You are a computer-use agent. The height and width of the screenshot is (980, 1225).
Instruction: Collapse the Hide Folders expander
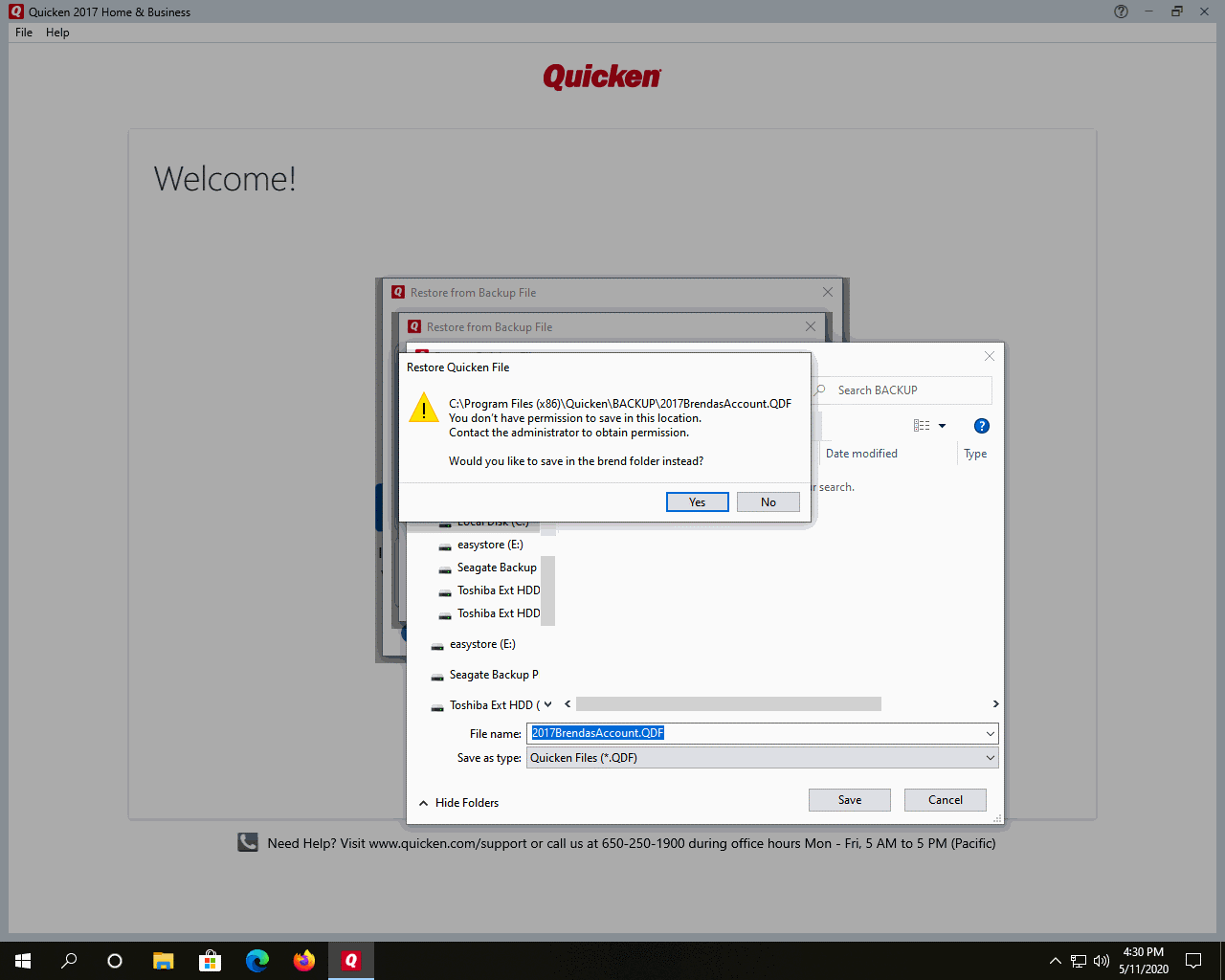click(458, 803)
